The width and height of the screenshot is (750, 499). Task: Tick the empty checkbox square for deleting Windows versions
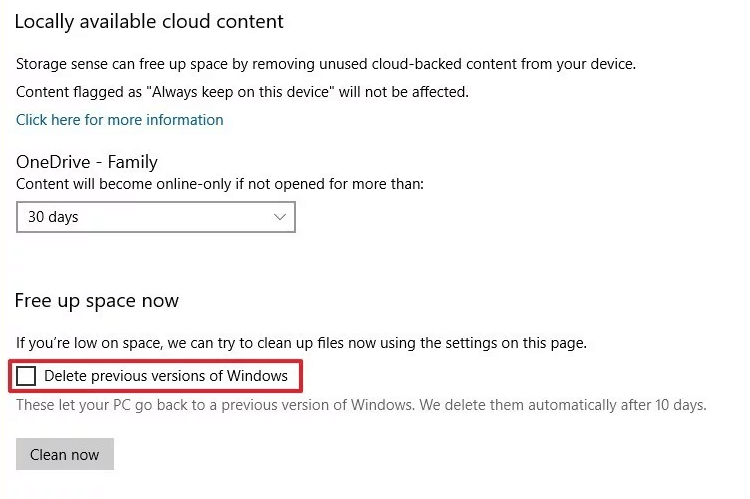(x=26, y=376)
